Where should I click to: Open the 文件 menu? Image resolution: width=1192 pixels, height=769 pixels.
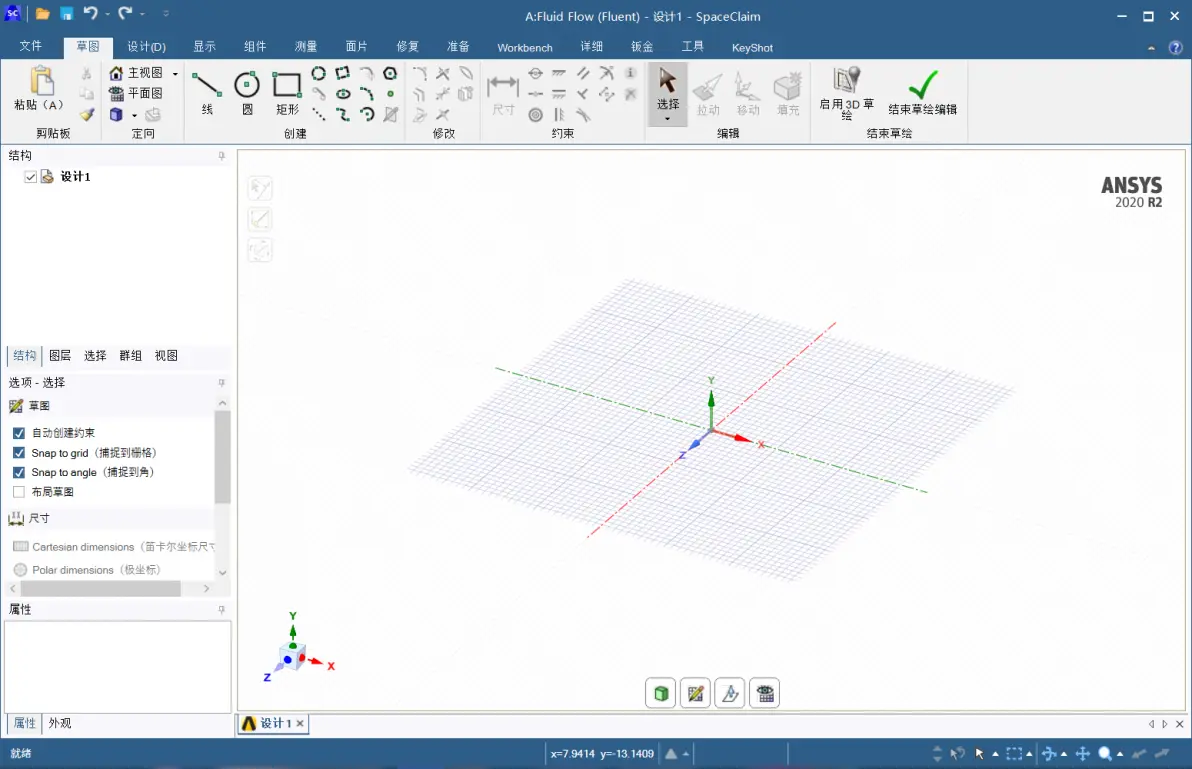tap(30, 47)
